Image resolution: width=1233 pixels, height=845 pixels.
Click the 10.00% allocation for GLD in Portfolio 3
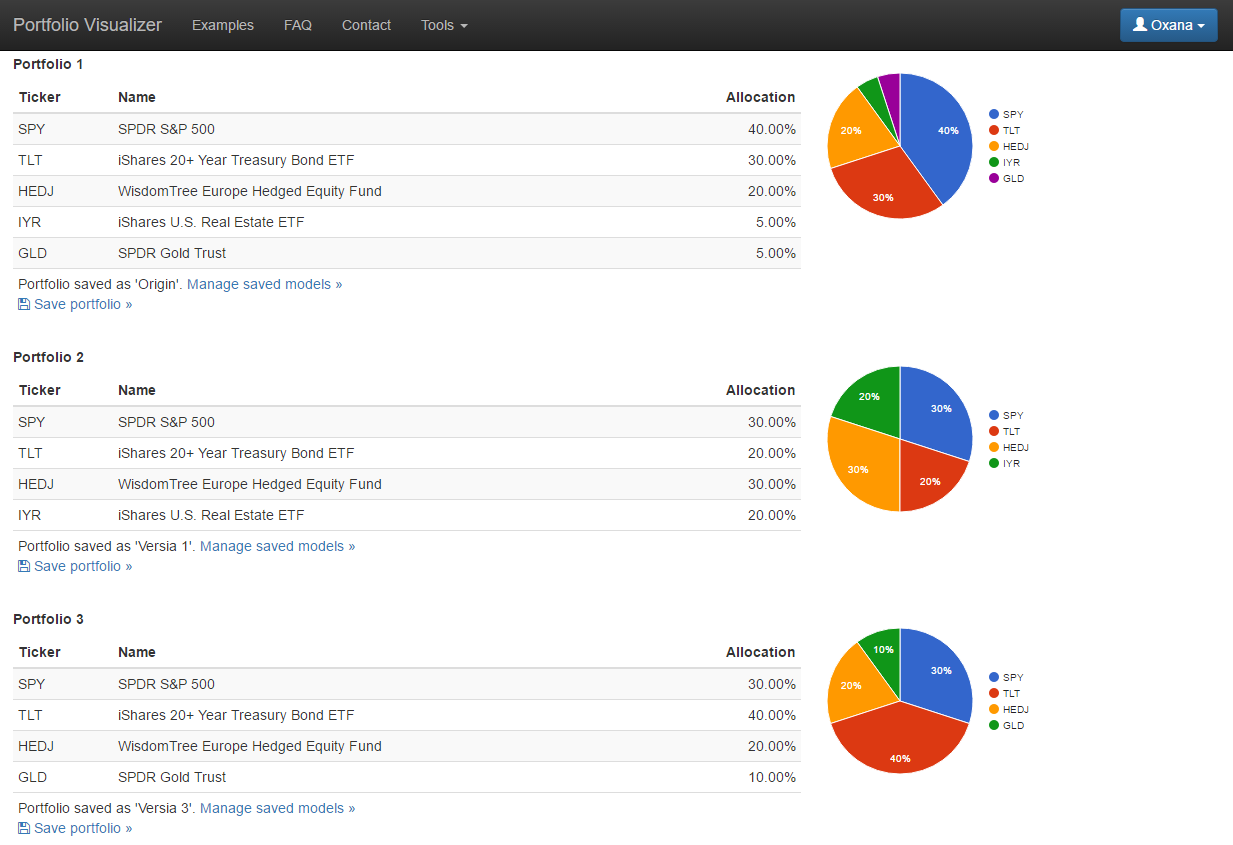(772, 777)
